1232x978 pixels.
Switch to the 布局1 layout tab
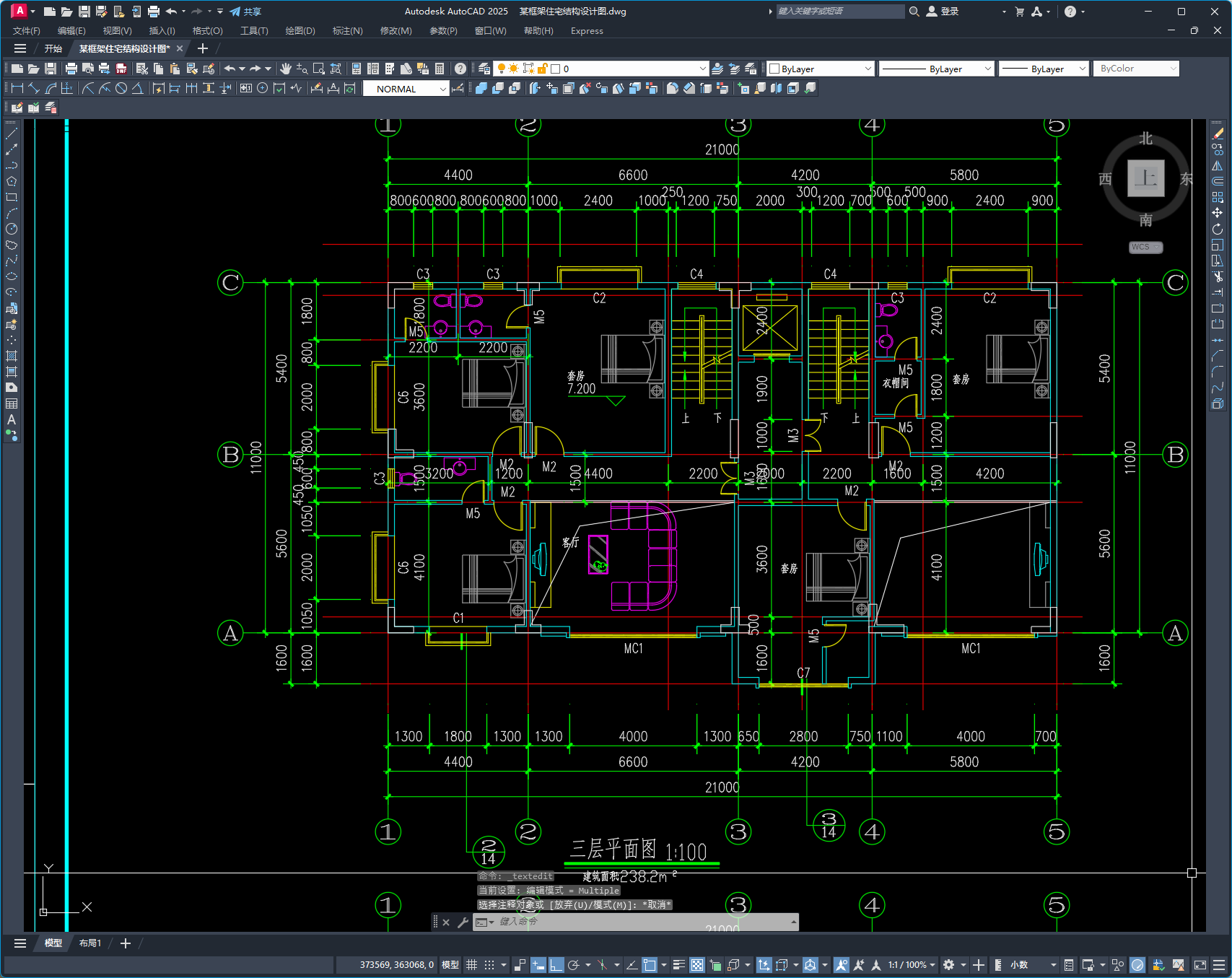click(90, 943)
